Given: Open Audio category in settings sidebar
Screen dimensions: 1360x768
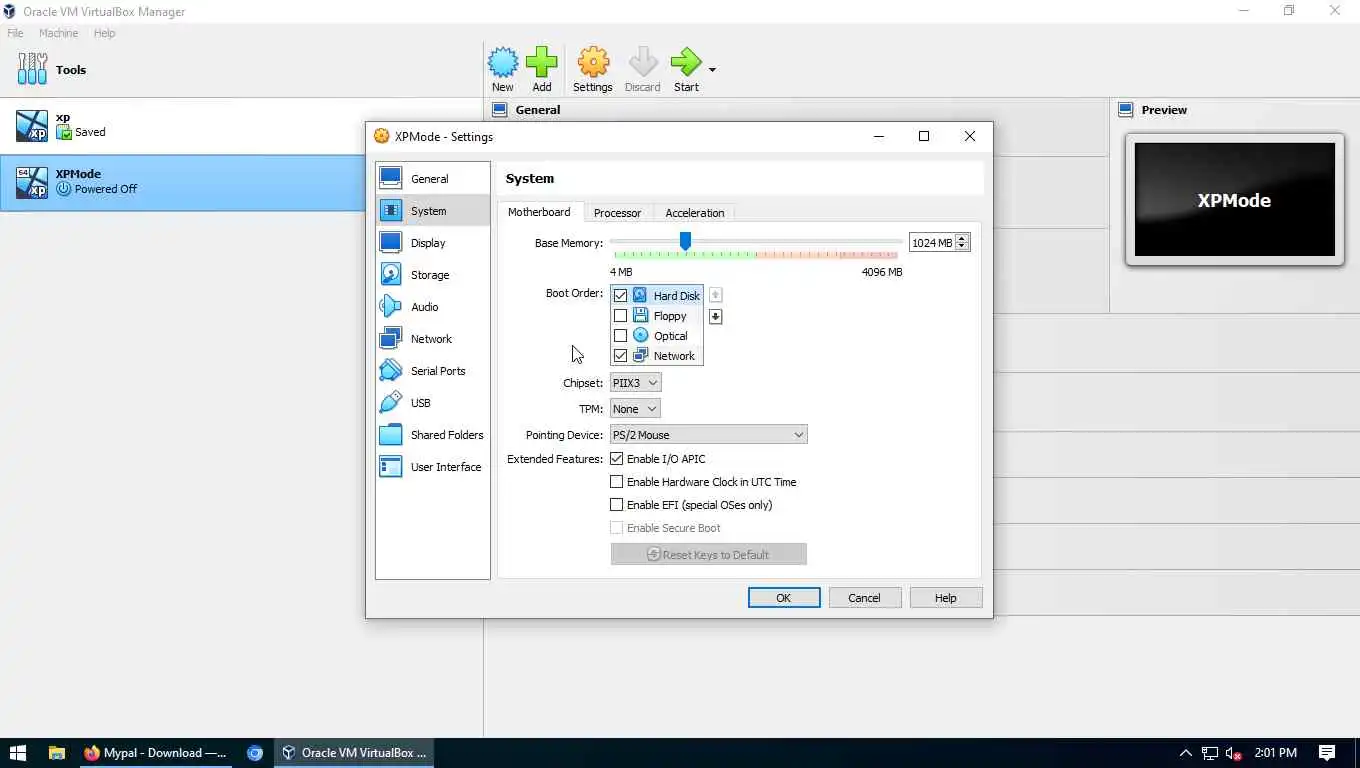Looking at the screenshot, I should [x=433, y=307].
